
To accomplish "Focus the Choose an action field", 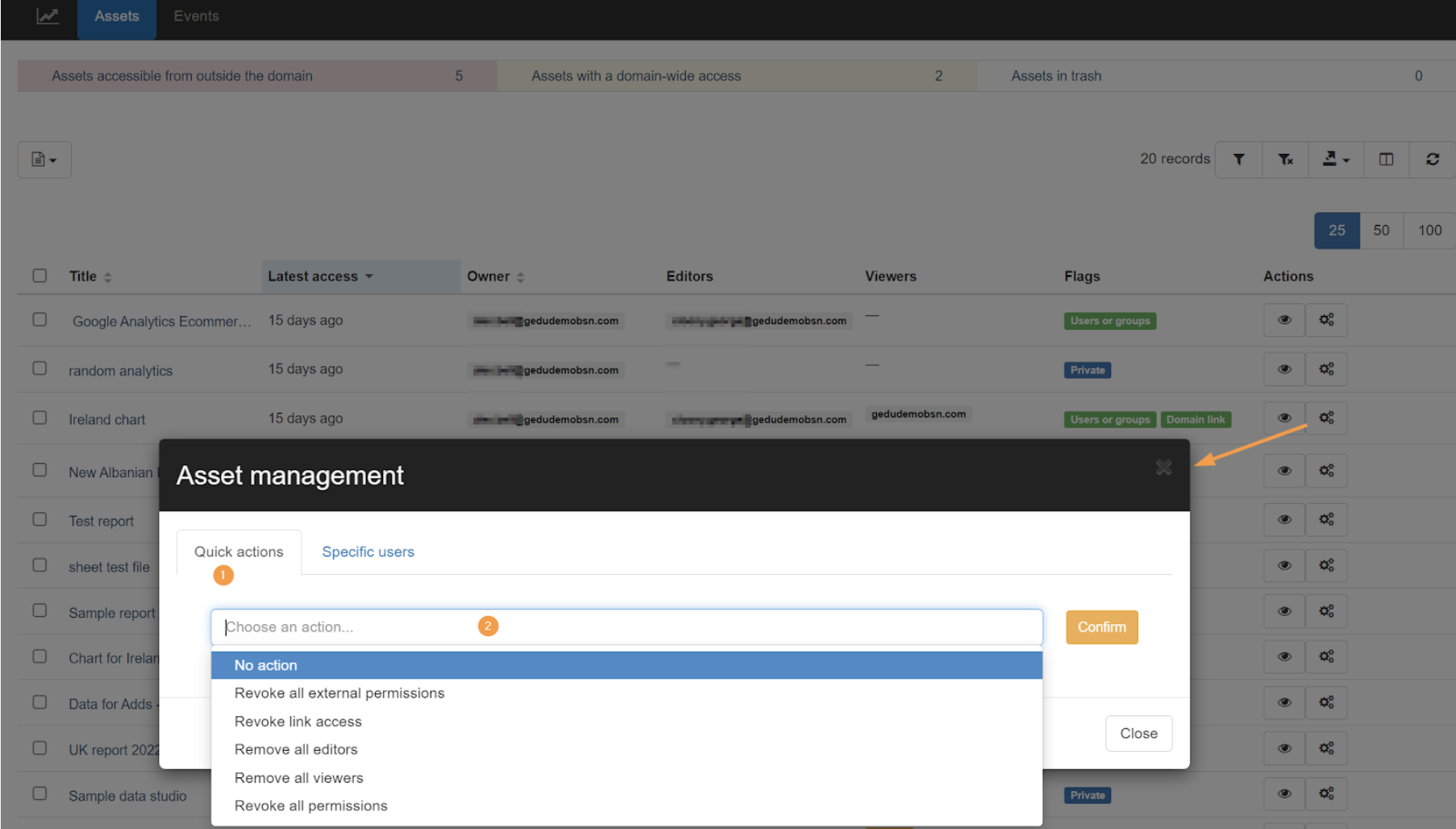I will click(x=626, y=627).
